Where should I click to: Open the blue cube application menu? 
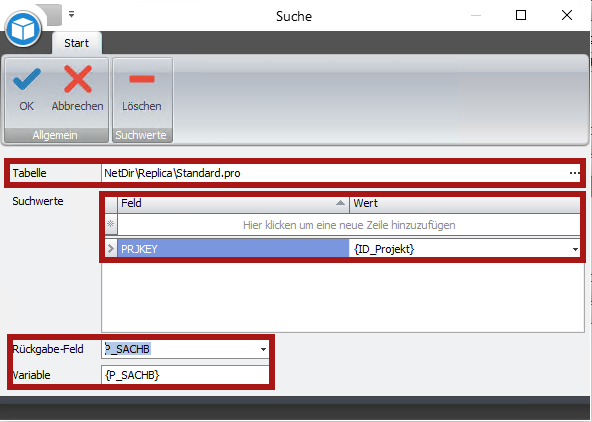coord(23,29)
